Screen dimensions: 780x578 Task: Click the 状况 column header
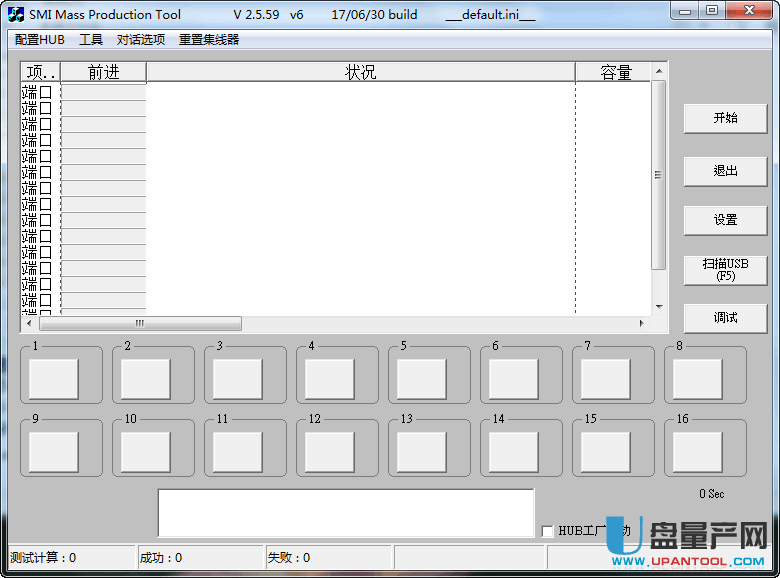(360, 72)
